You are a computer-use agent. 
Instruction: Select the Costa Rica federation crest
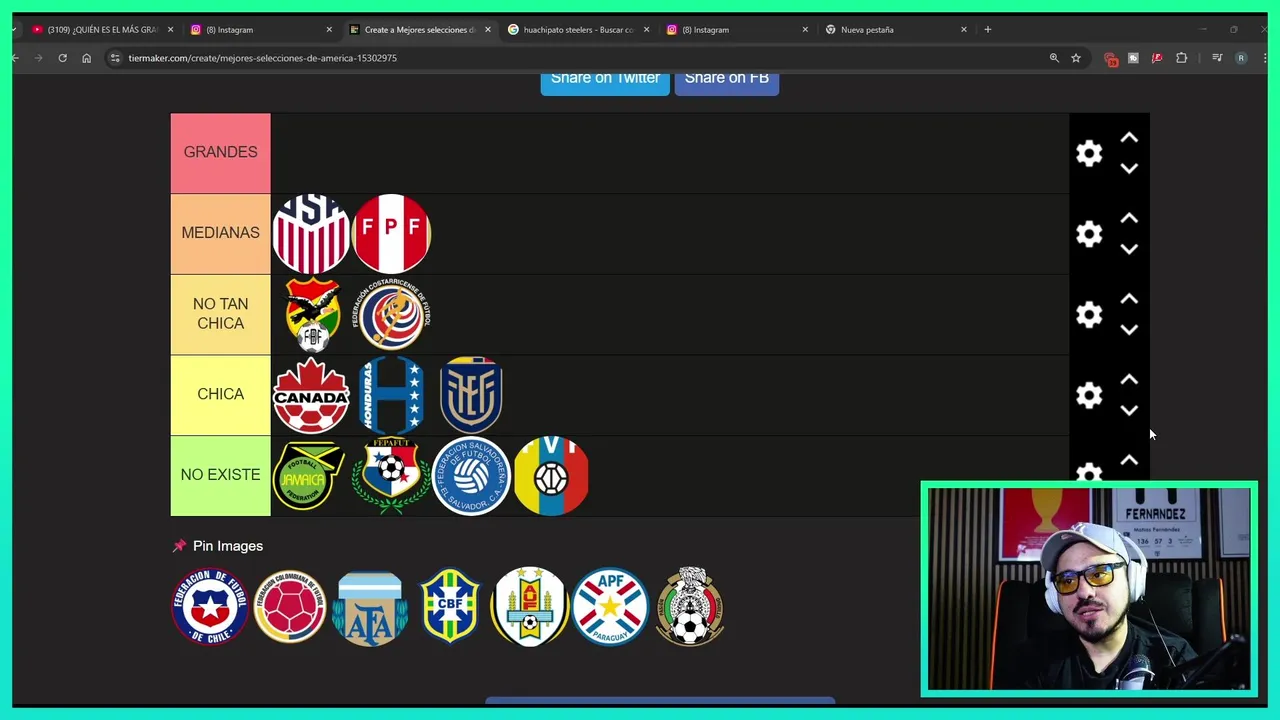[392, 314]
